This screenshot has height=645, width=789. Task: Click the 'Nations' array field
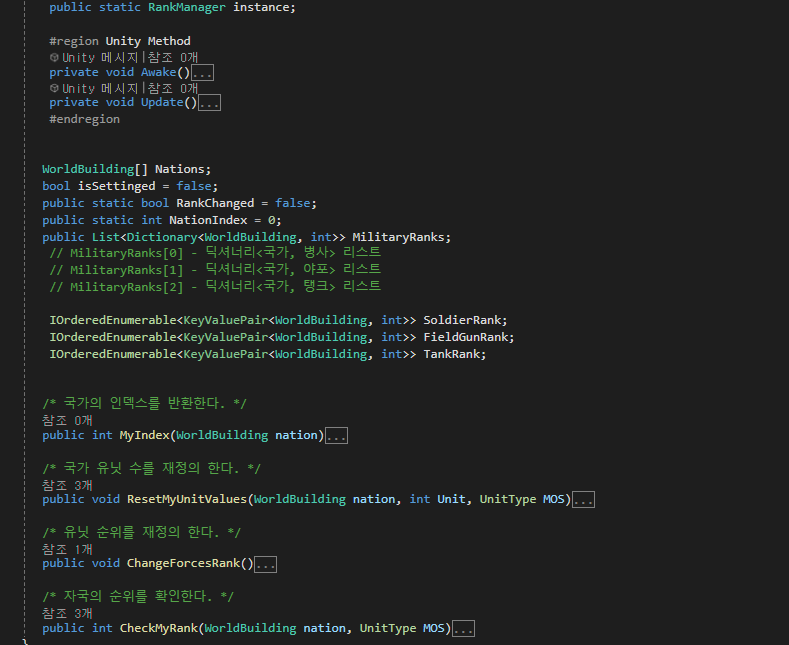pyautogui.click(x=179, y=169)
